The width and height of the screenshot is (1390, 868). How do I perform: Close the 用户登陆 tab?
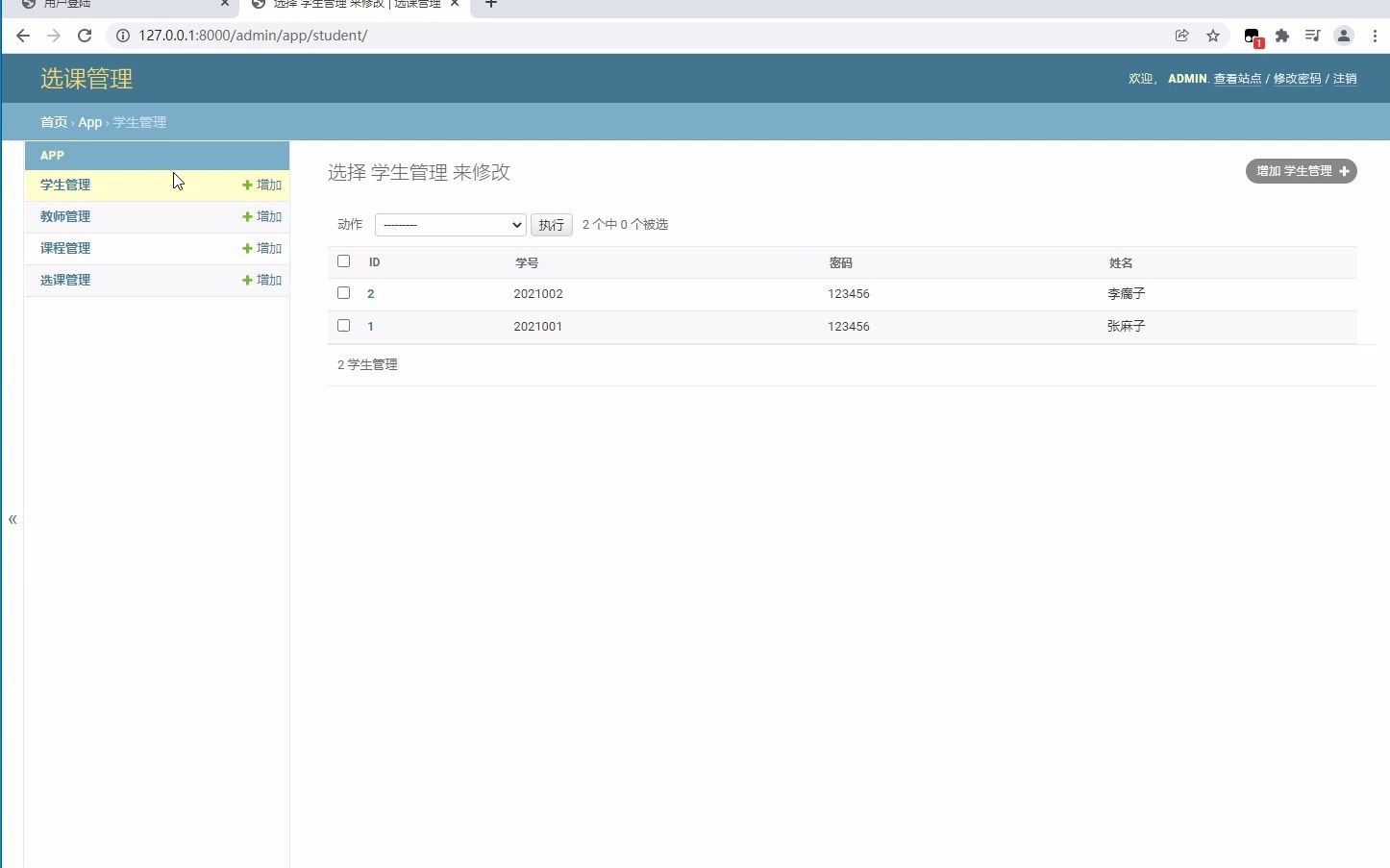coord(225,4)
